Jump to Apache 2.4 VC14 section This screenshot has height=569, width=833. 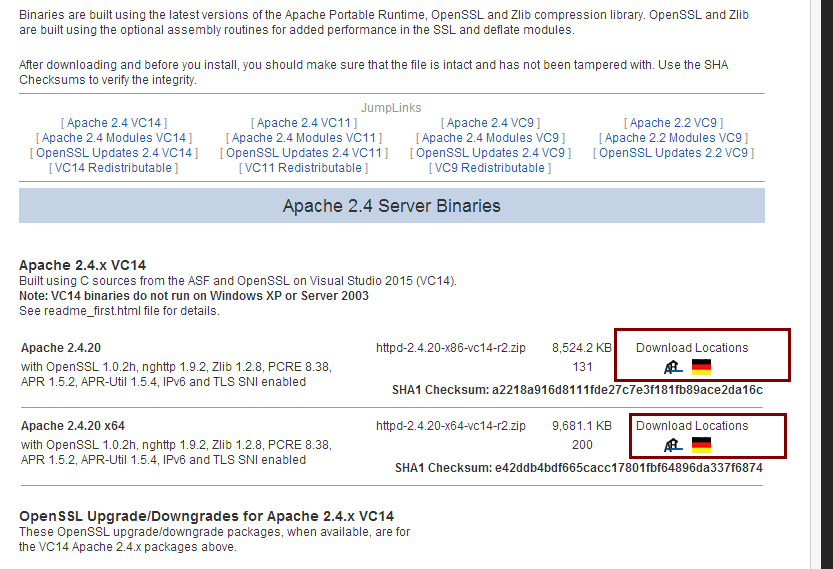[x=114, y=123]
